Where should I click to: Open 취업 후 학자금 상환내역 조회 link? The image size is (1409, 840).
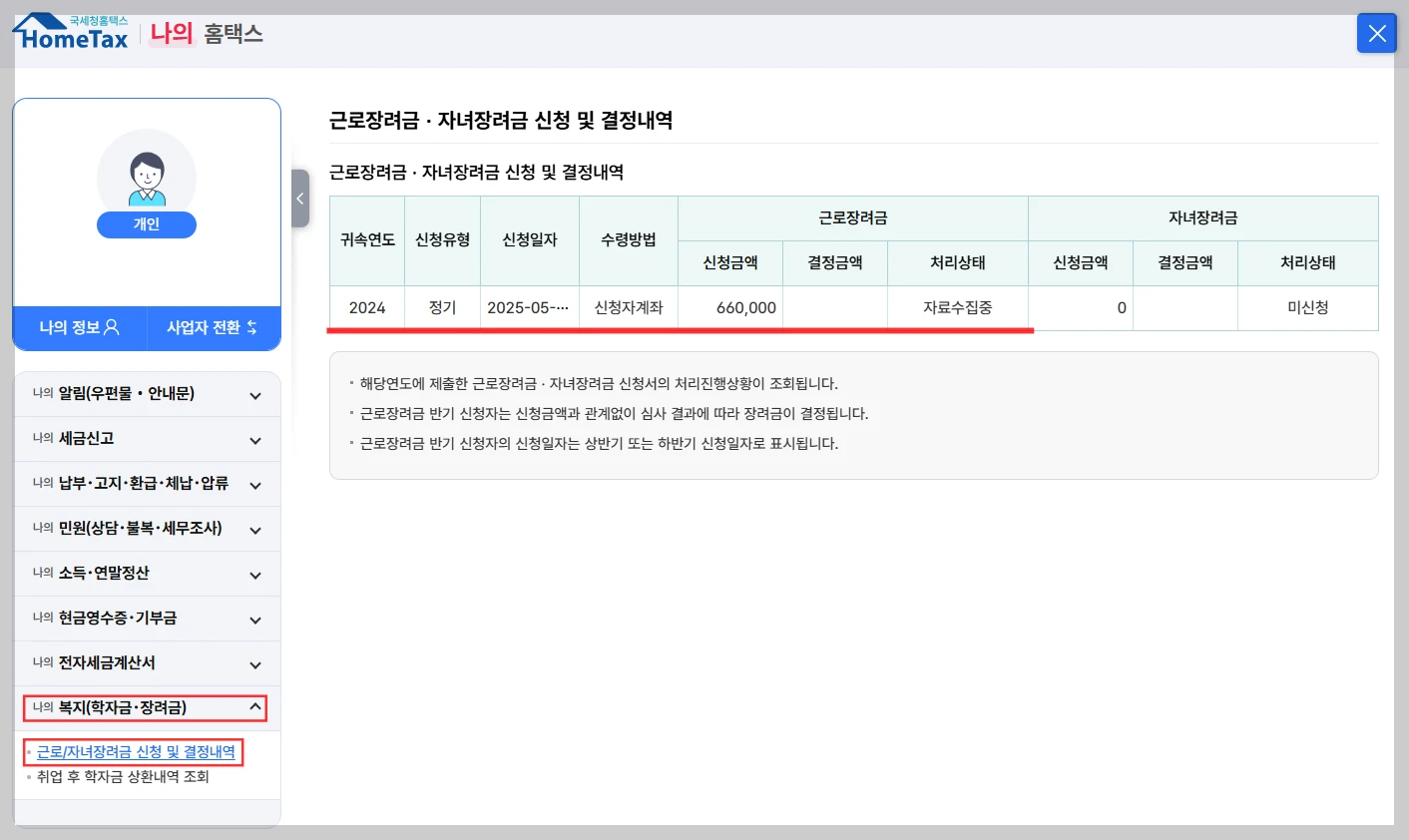click(x=122, y=776)
